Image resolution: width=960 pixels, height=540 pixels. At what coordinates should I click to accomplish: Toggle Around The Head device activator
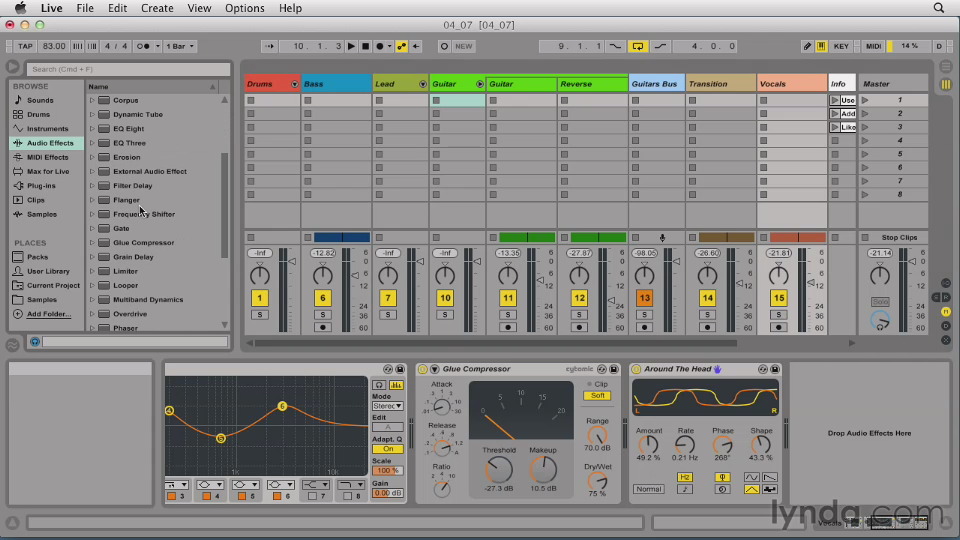pyautogui.click(x=636, y=369)
